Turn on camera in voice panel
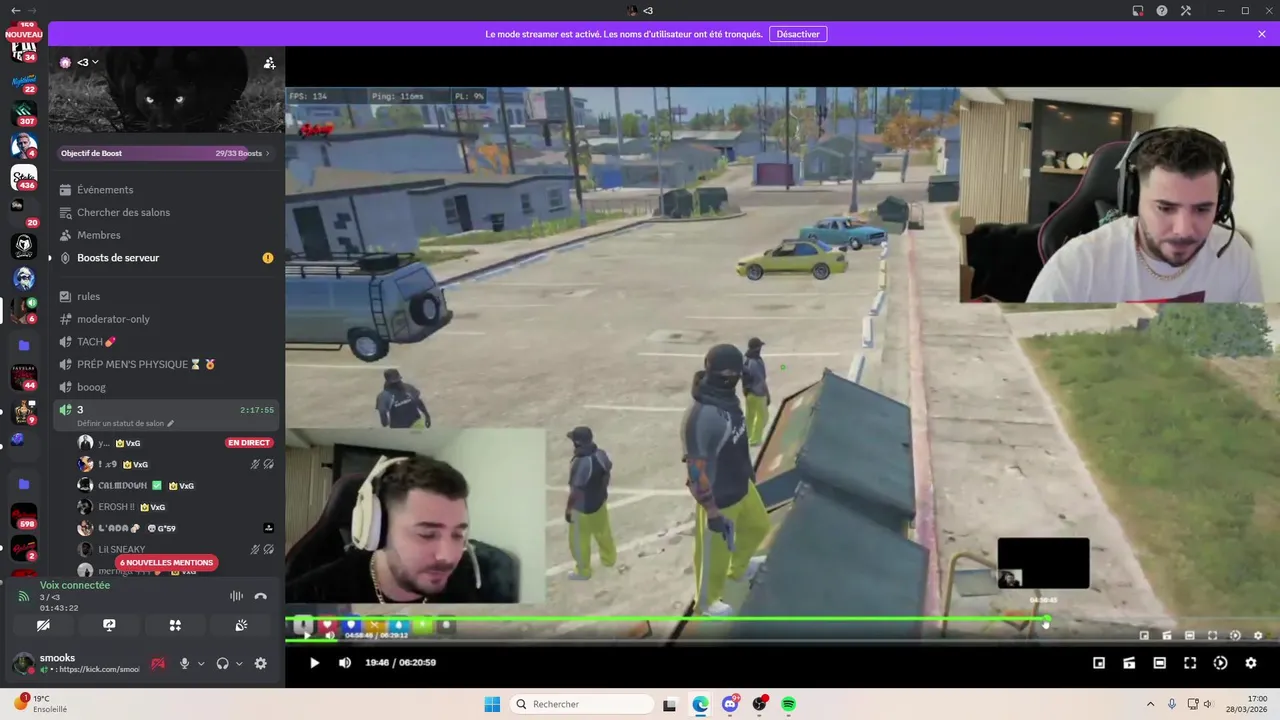The width and height of the screenshot is (1280, 720). (43, 625)
